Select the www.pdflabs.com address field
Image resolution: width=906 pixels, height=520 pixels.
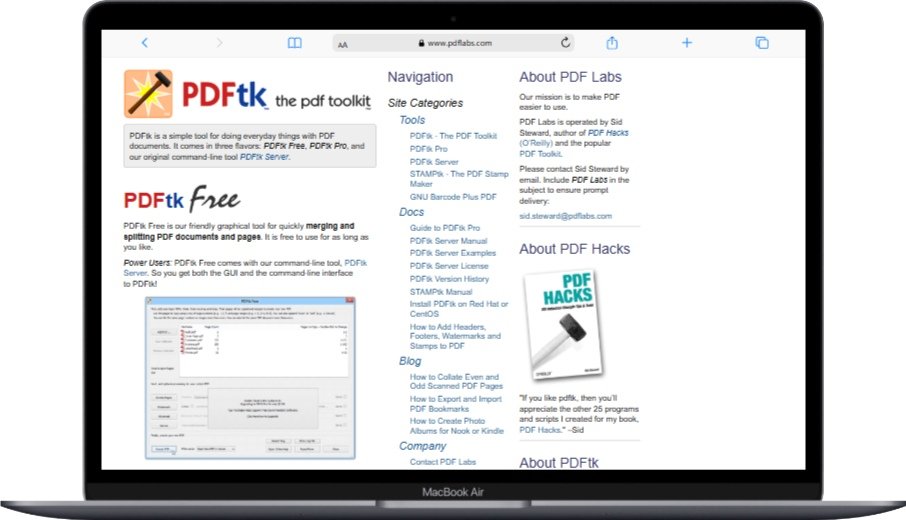coord(454,43)
